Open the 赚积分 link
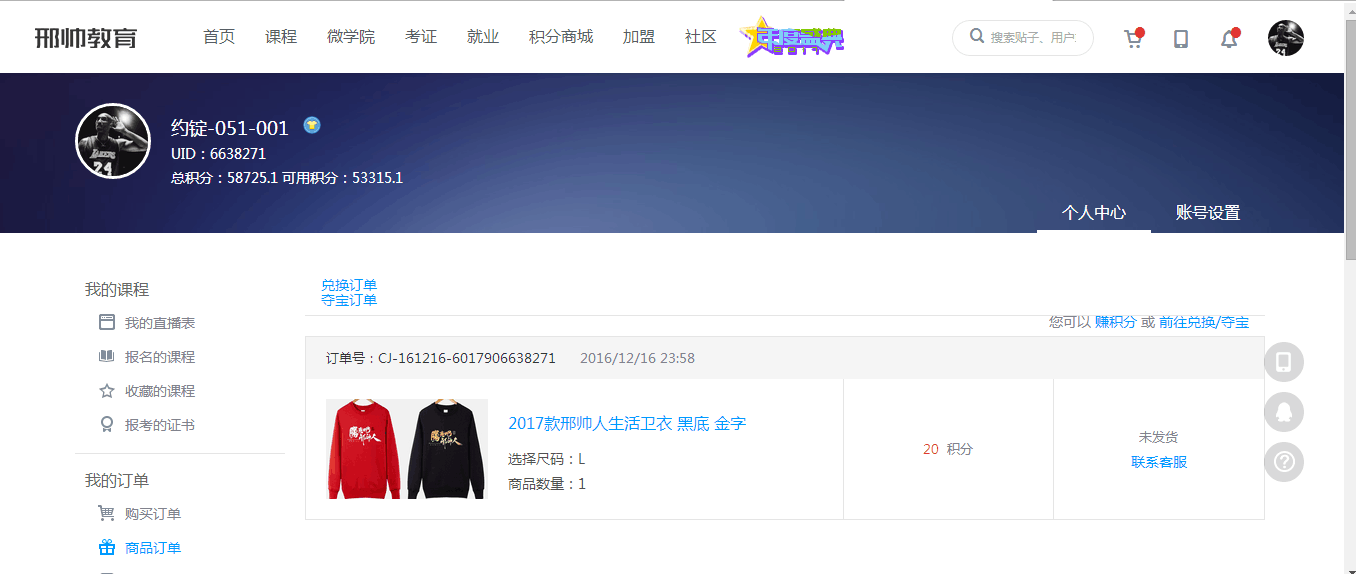1356x574 pixels. (1115, 322)
